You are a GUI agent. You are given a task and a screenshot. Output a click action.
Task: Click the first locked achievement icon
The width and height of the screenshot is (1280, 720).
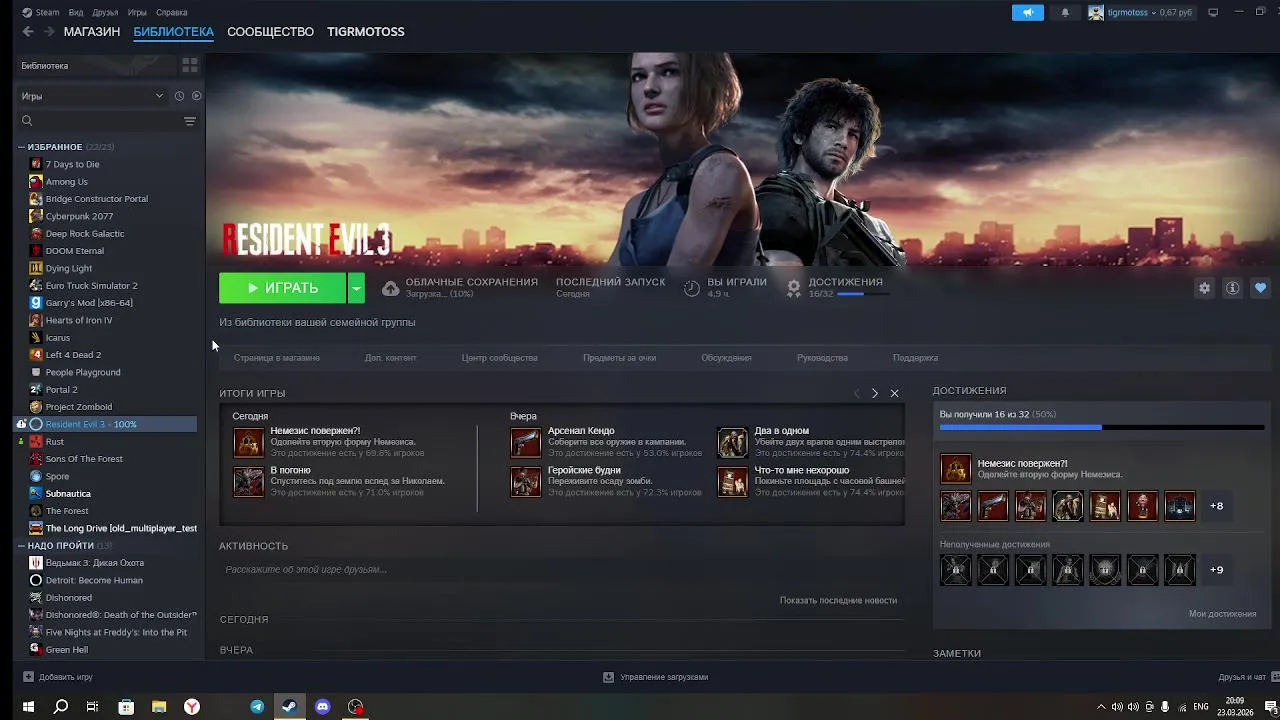point(955,570)
